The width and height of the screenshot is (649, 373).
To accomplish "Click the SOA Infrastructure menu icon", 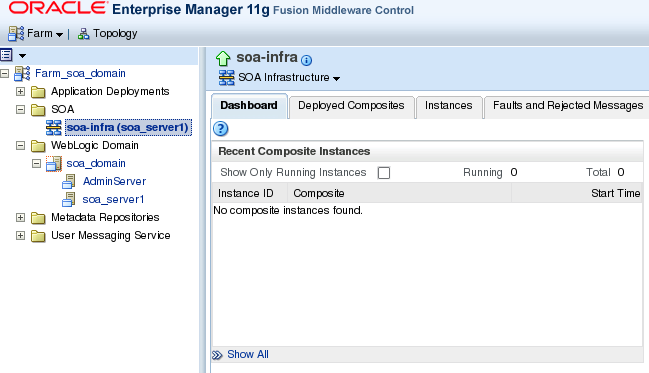I will [x=226, y=77].
